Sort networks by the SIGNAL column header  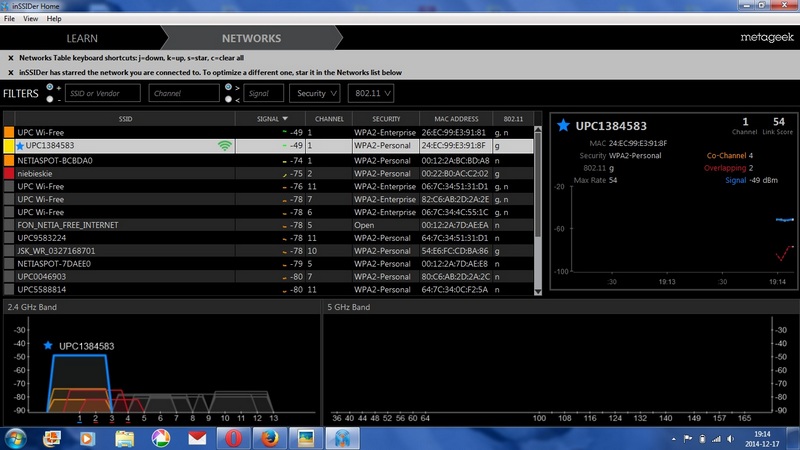tap(262, 119)
